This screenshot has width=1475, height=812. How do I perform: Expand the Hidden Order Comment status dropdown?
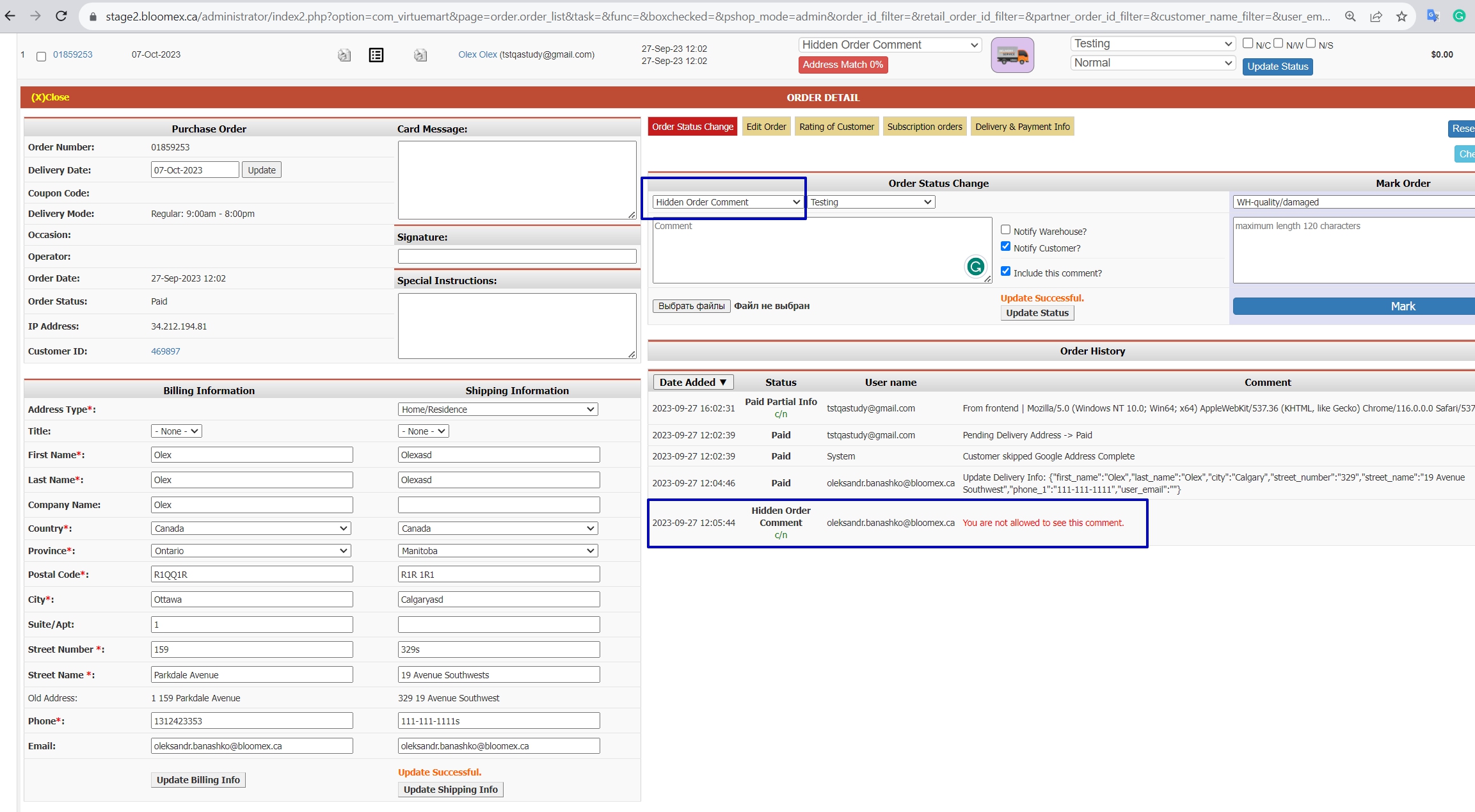728,202
